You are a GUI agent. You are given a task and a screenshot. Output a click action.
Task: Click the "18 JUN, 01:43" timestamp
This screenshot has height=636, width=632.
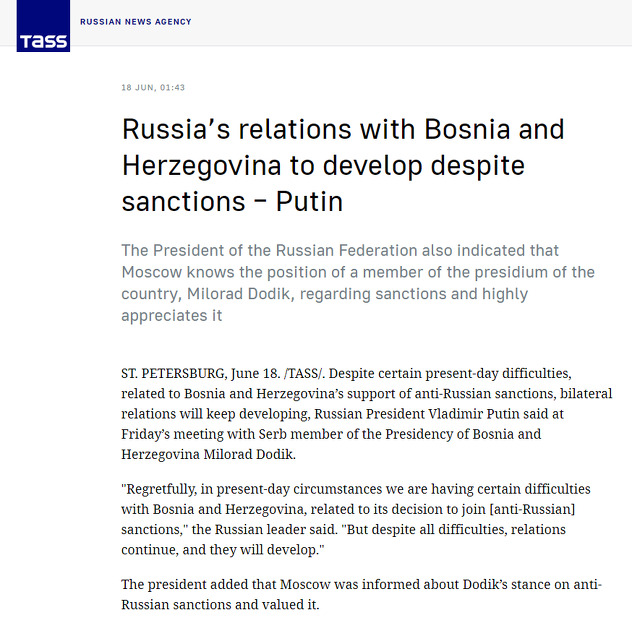153,88
